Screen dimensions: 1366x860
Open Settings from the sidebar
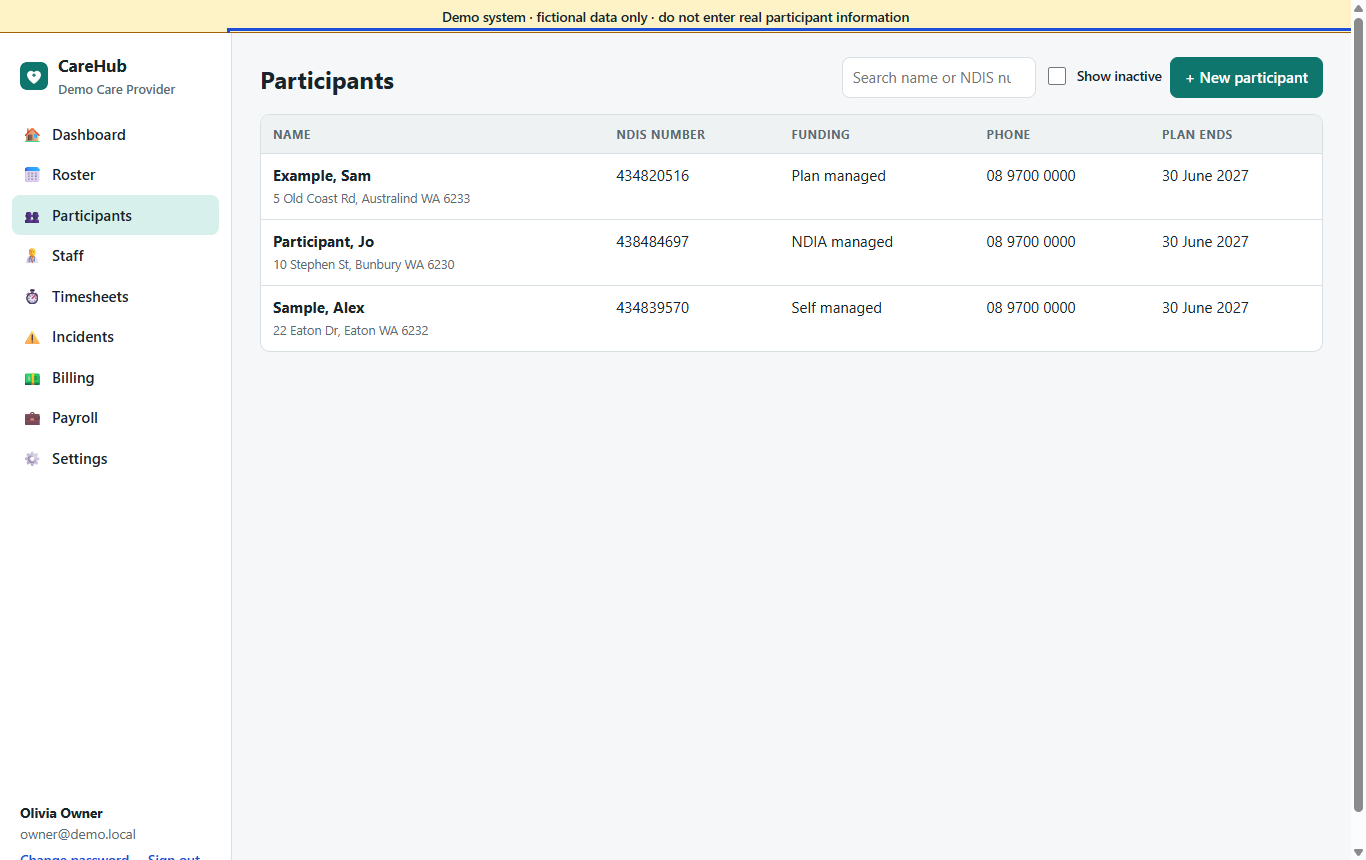point(115,459)
